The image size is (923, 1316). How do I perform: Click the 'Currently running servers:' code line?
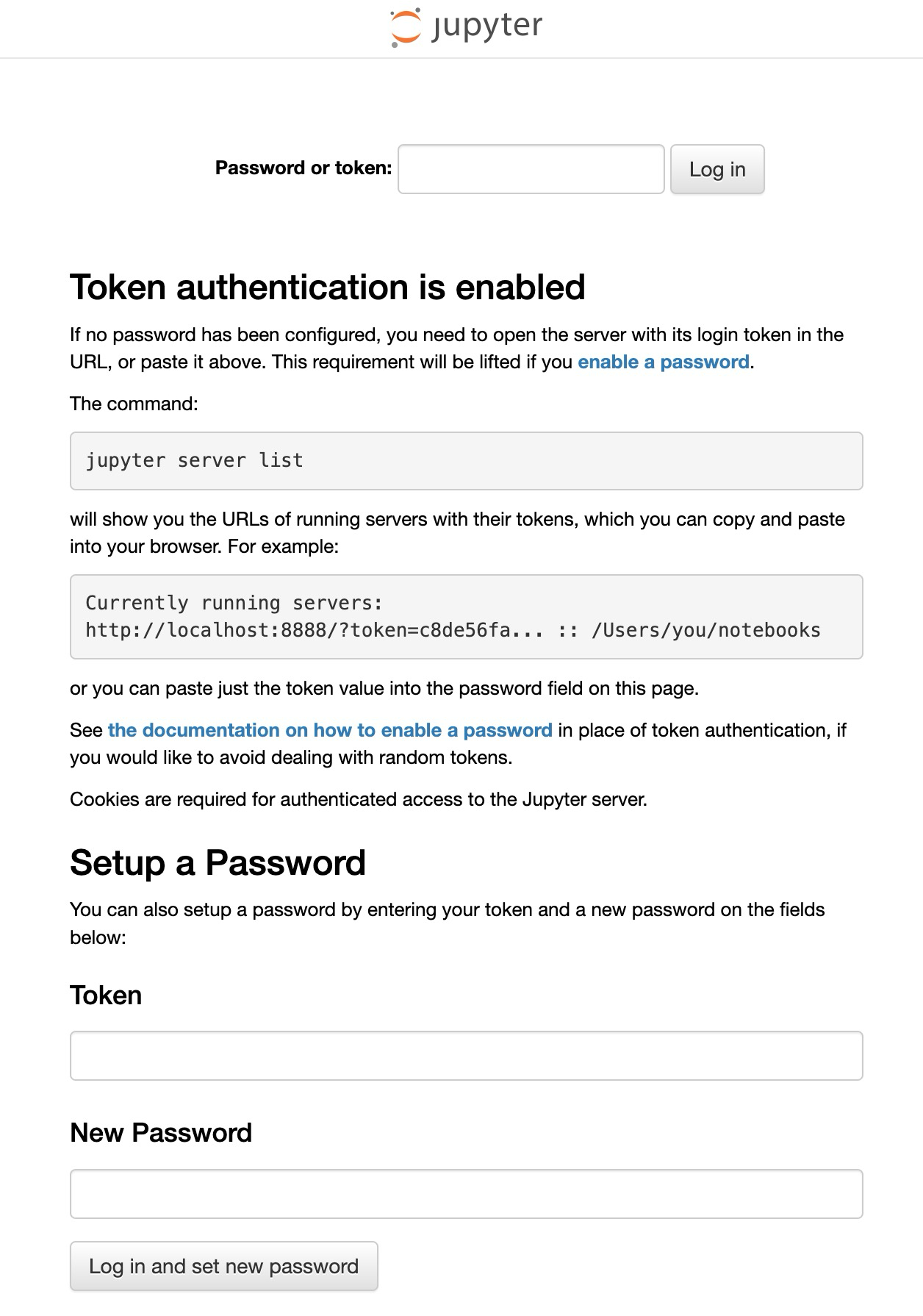(x=234, y=603)
